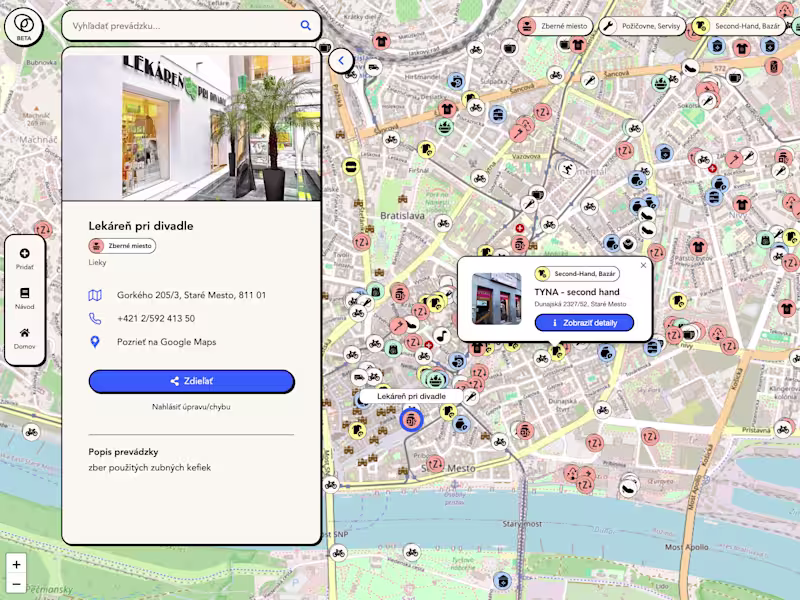Click Second-Hand, Bazár tag in popup

[577, 273]
